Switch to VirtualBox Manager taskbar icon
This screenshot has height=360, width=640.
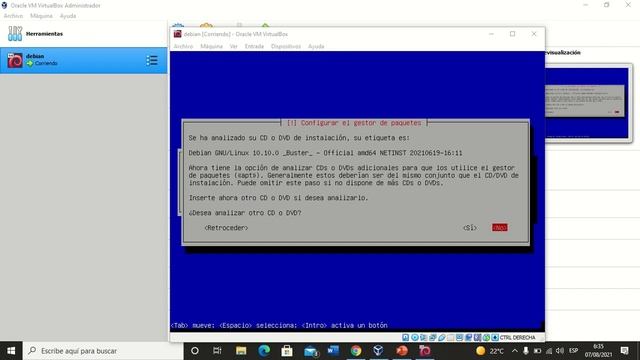378,351
